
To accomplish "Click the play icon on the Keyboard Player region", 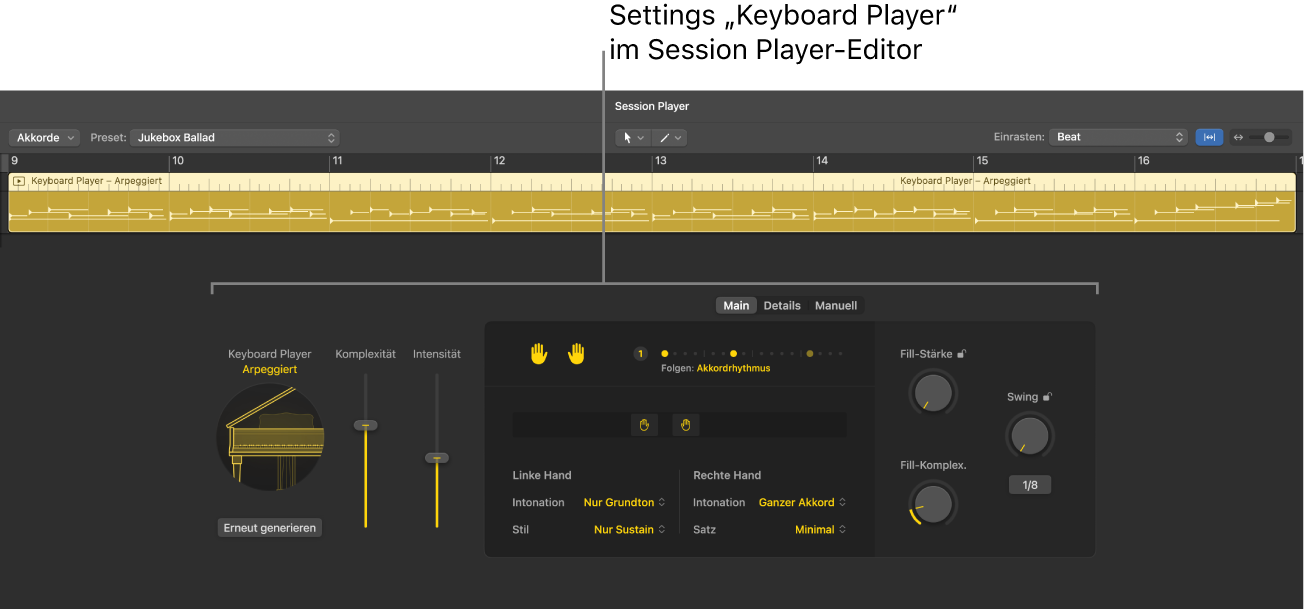I will [17, 180].
